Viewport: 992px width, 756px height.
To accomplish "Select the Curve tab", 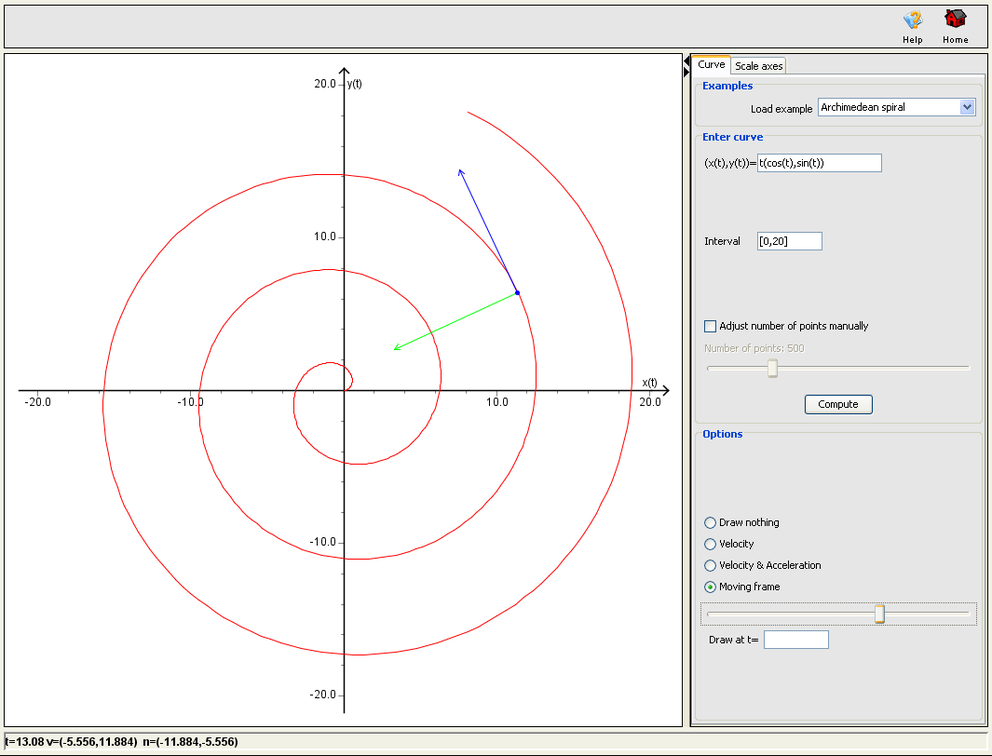I will pos(711,63).
